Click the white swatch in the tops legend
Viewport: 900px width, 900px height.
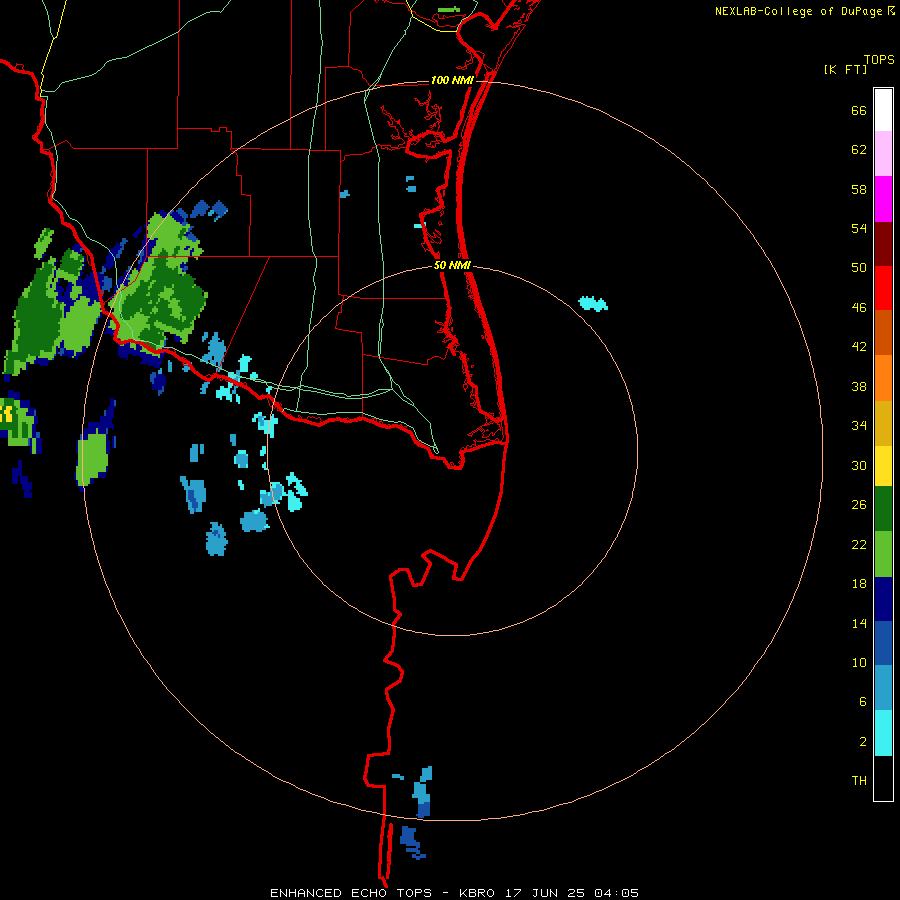coord(883,110)
